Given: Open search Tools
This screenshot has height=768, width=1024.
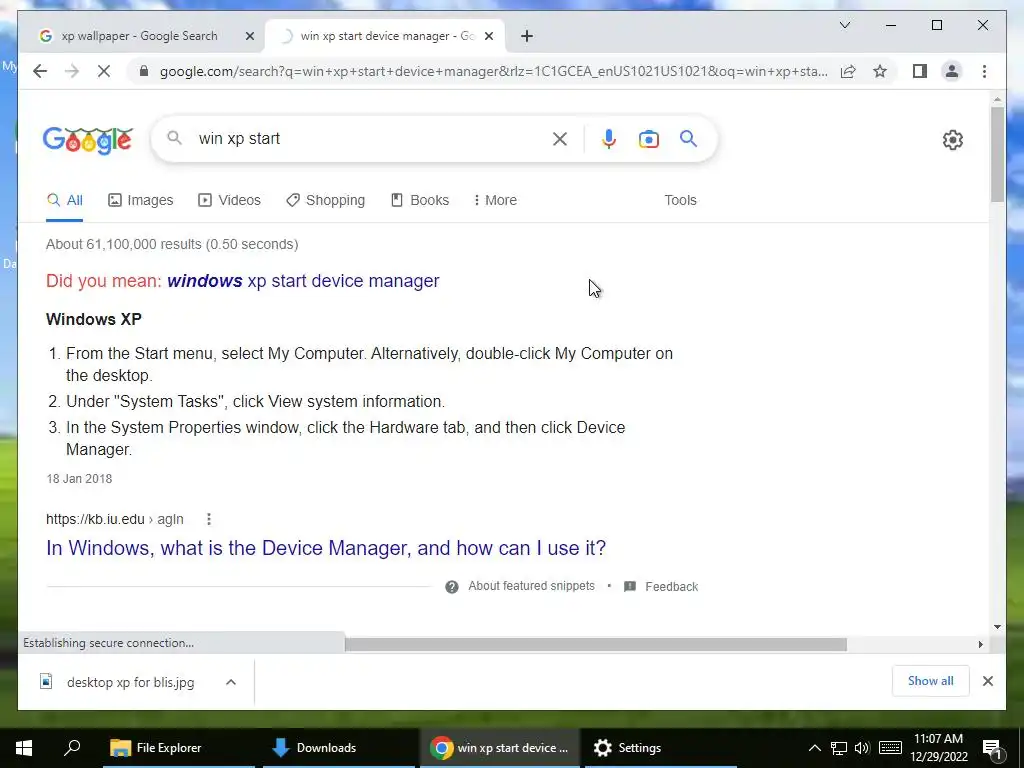Looking at the screenshot, I should pos(680,200).
